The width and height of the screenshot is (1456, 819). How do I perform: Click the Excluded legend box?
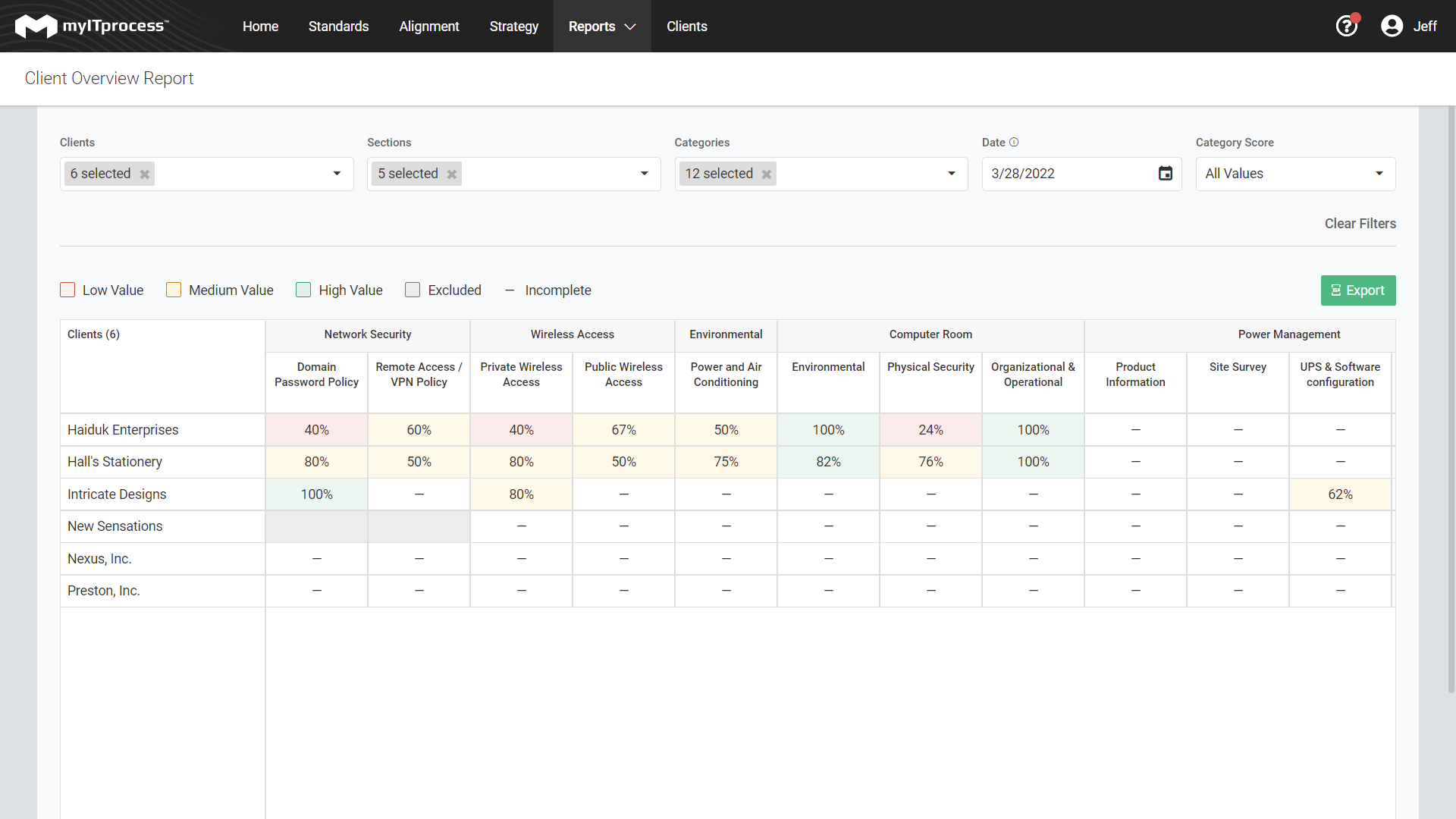(413, 290)
